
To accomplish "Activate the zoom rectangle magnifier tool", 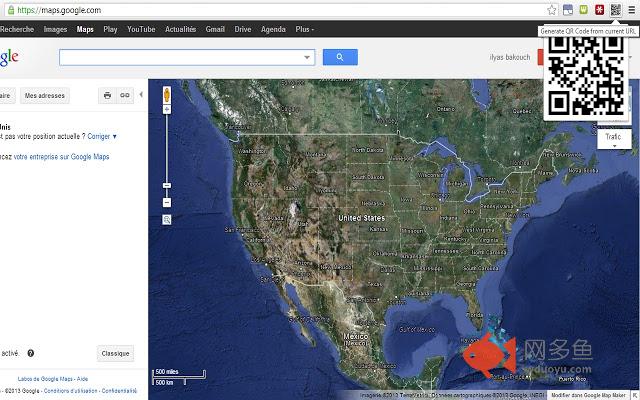I will (x=167, y=220).
